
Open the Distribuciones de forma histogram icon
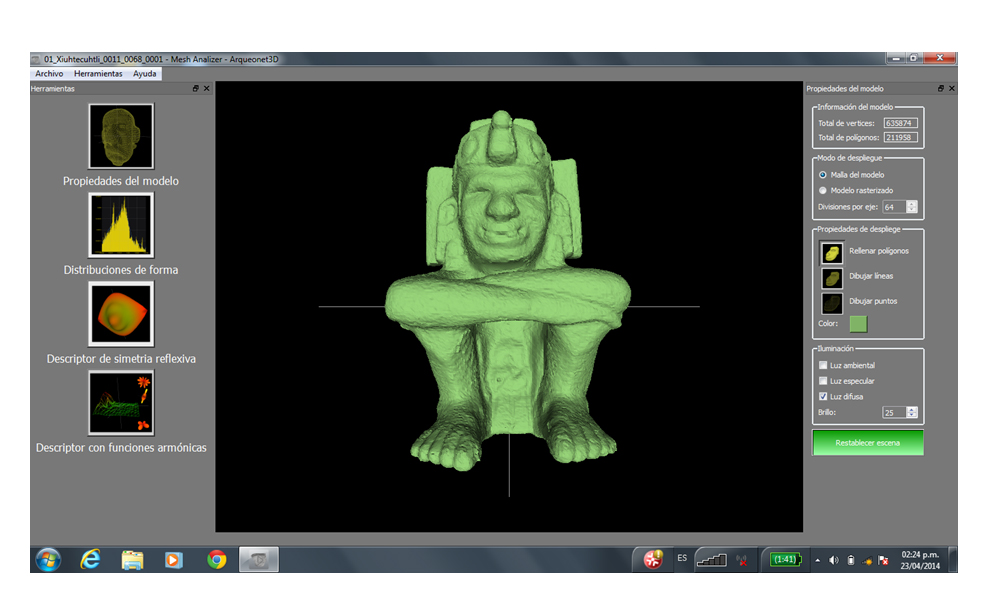coord(121,224)
